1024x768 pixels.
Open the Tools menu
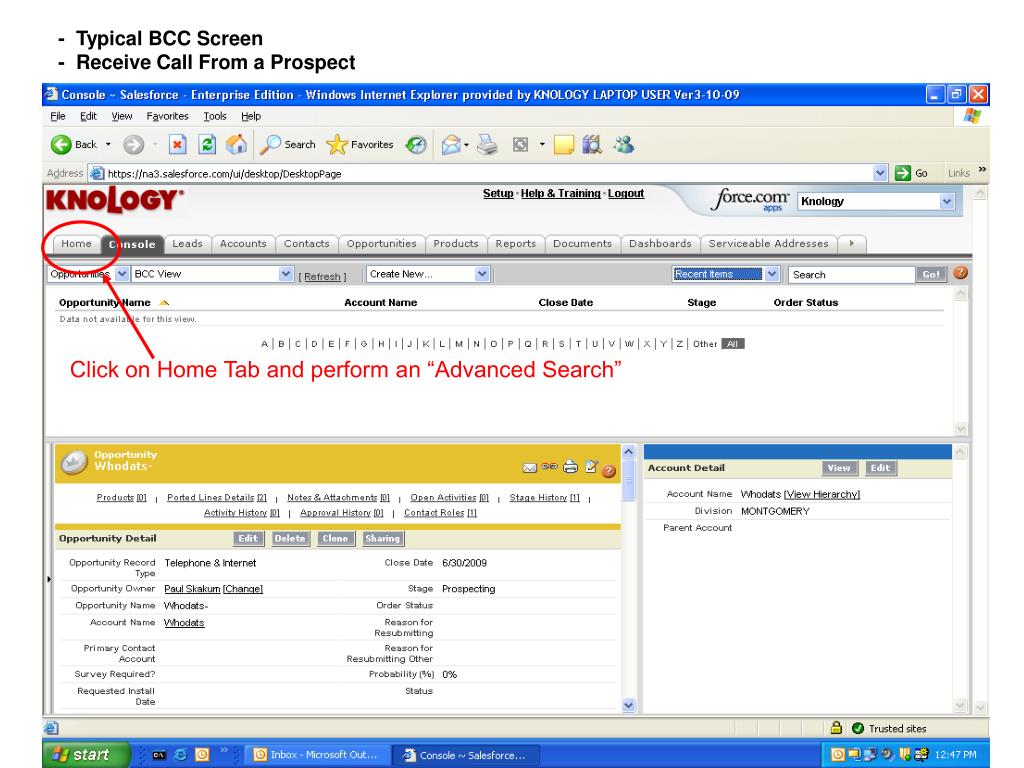point(215,116)
